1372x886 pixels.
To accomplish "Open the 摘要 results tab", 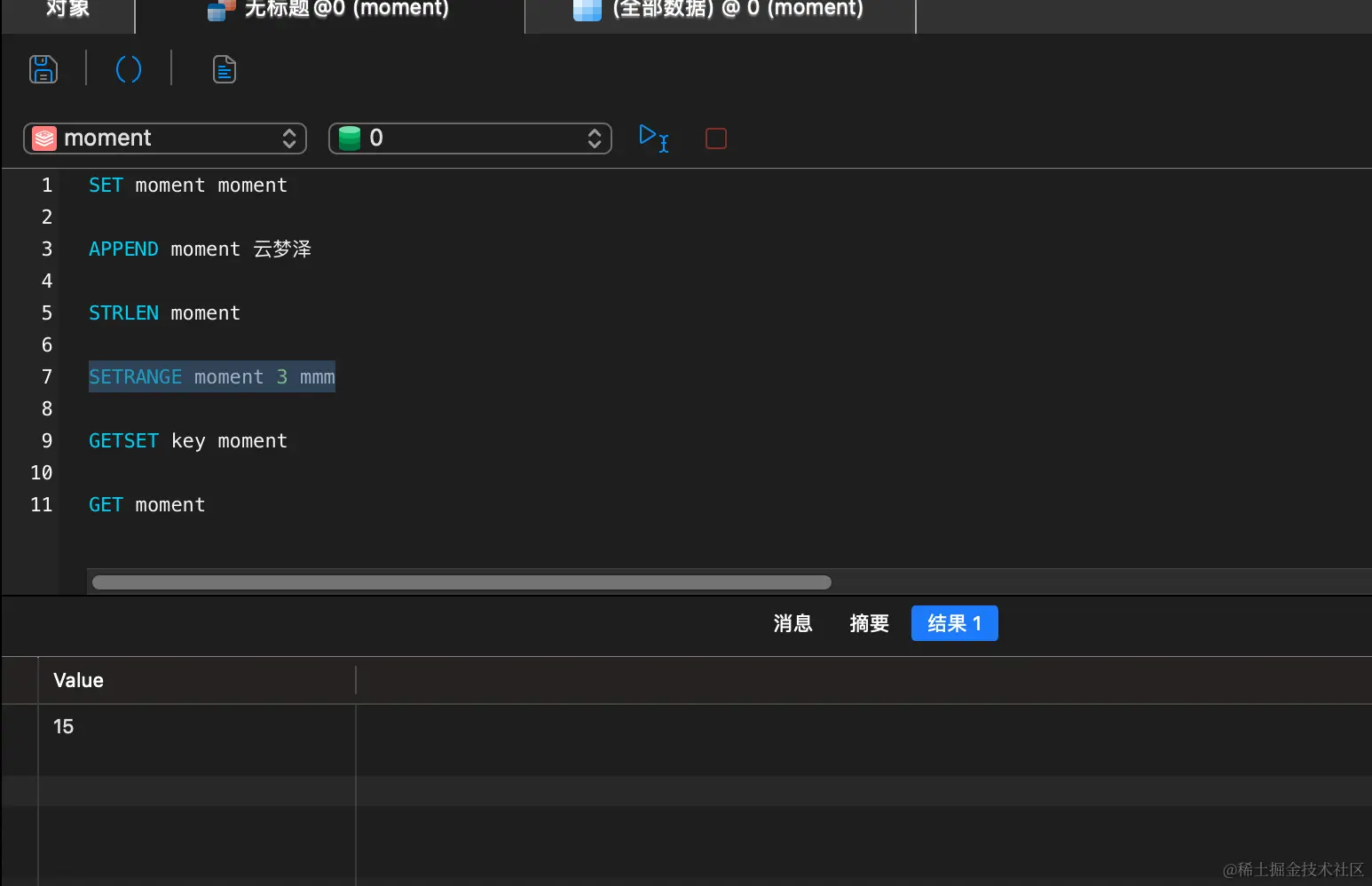I will click(x=869, y=623).
